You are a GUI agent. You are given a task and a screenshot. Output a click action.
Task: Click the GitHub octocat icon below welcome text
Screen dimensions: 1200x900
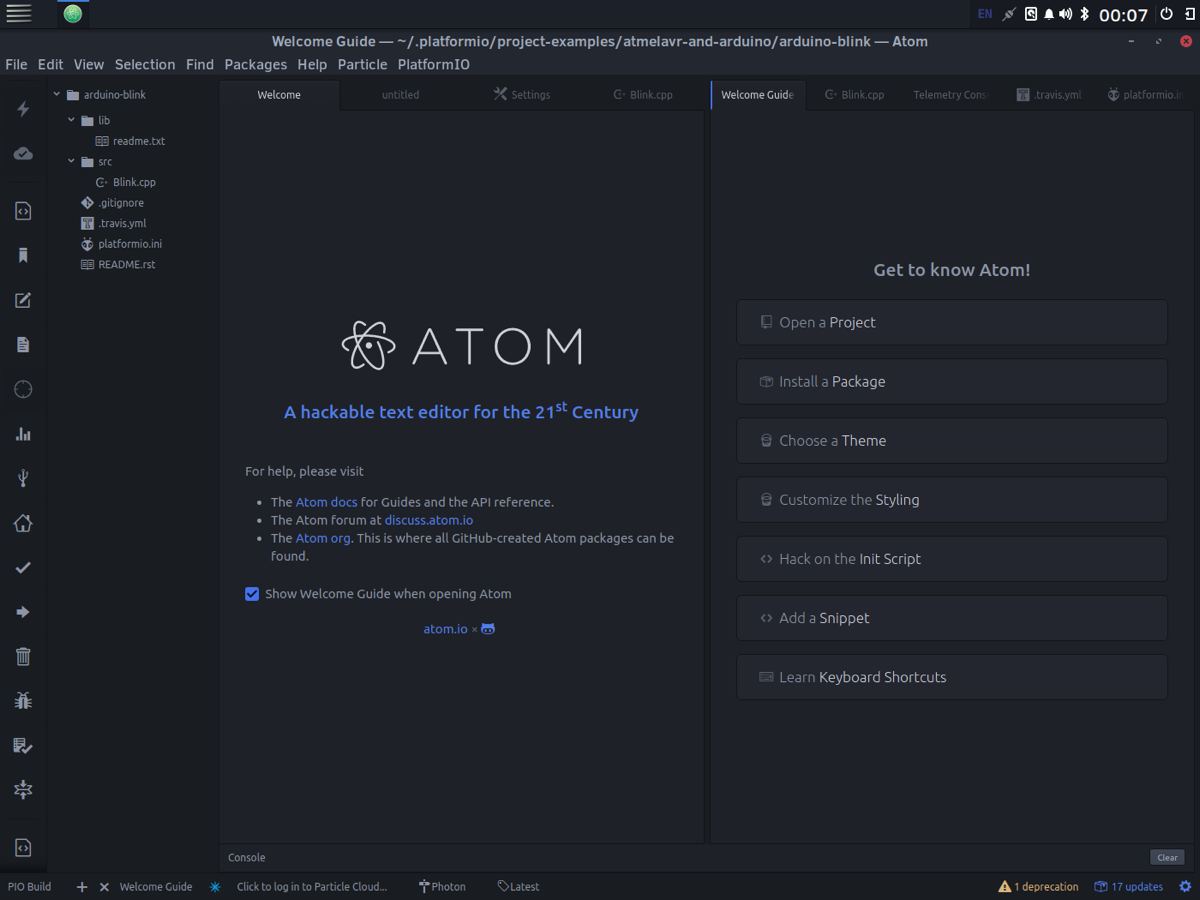point(488,629)
